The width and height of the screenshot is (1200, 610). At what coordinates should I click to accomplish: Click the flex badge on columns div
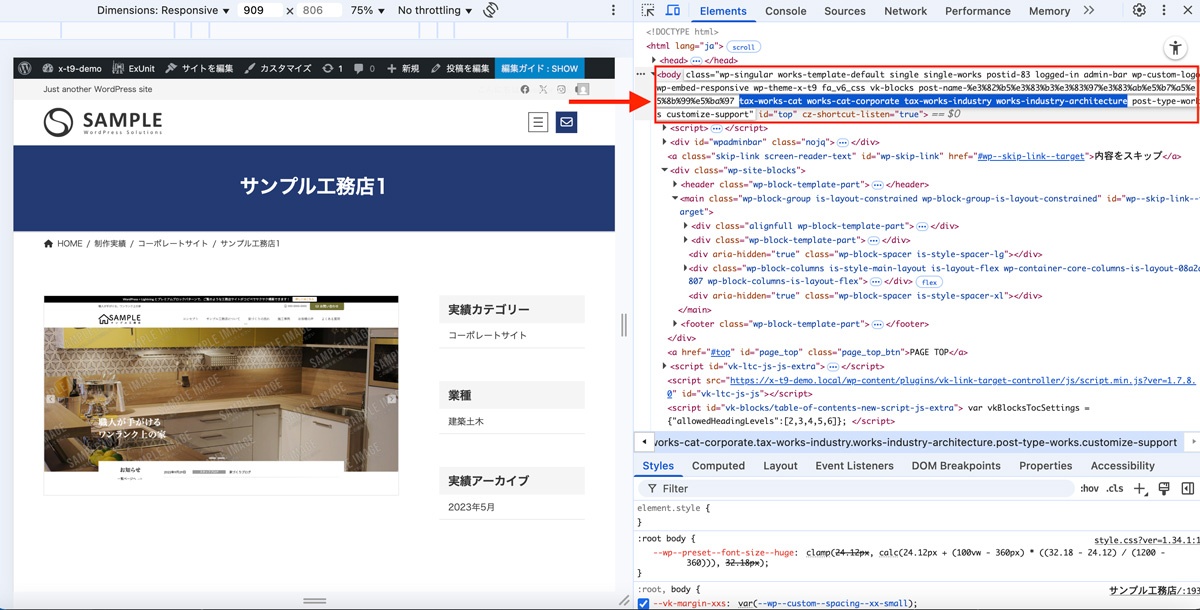point(928,282)
